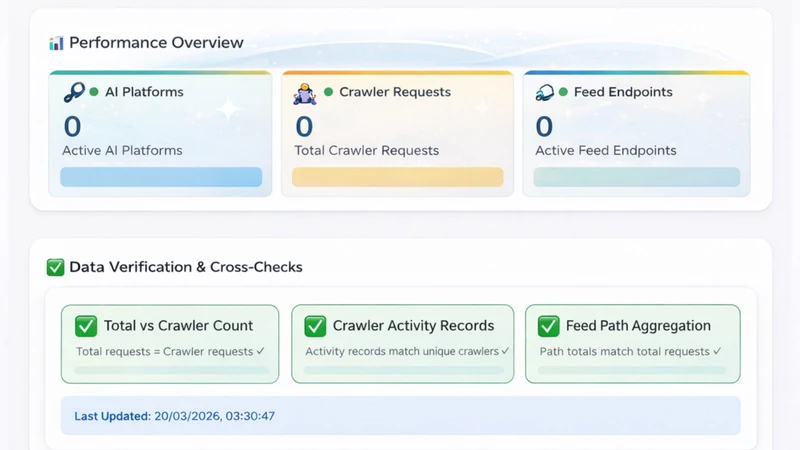This screenshot has width=800, height=450.
Task: Click 'Total requests = Crawler requests' text
Action: [164, 352]
